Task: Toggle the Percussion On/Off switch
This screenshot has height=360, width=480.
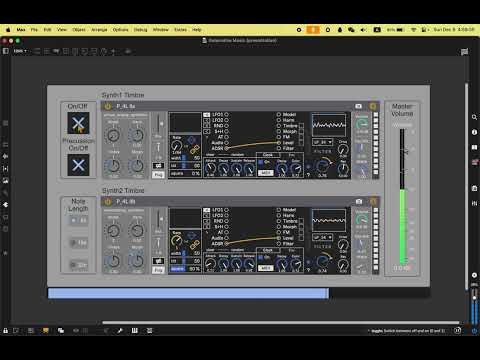Action: [78, 165]
